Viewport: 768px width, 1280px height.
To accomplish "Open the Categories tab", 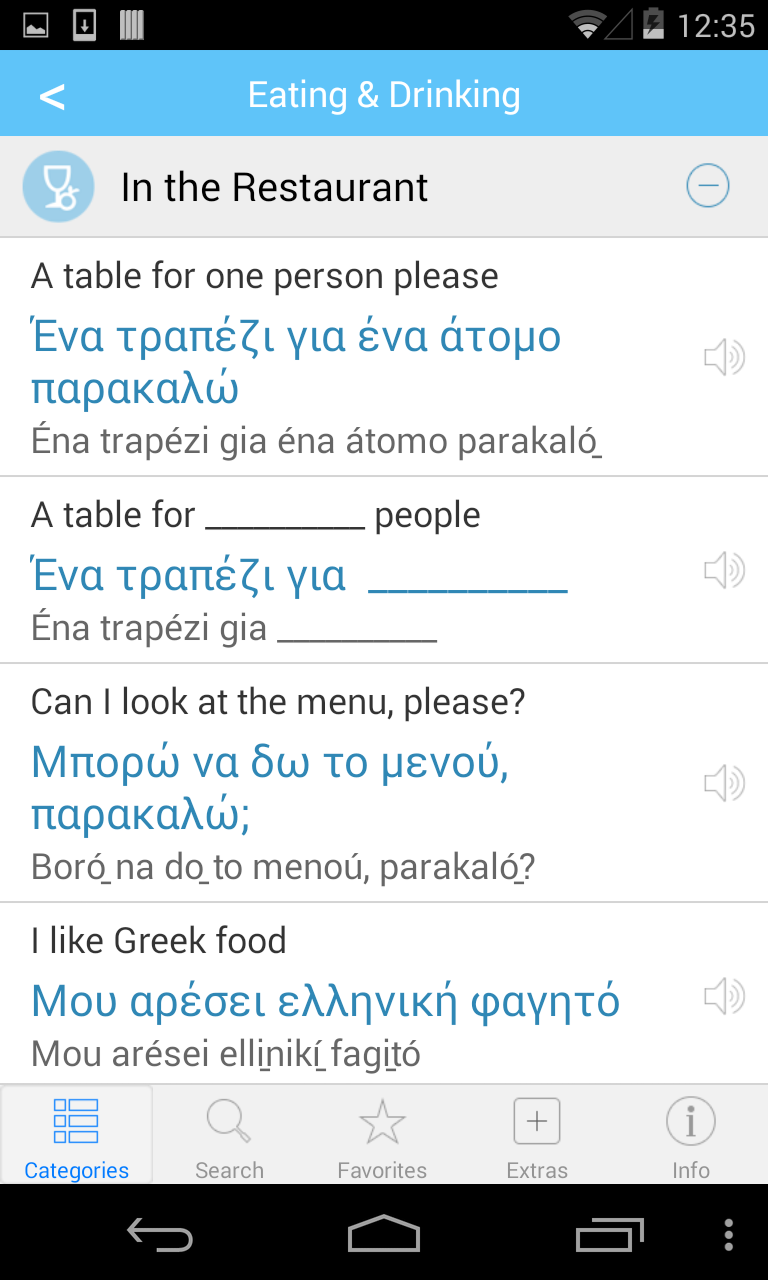I will [77, 1136].
